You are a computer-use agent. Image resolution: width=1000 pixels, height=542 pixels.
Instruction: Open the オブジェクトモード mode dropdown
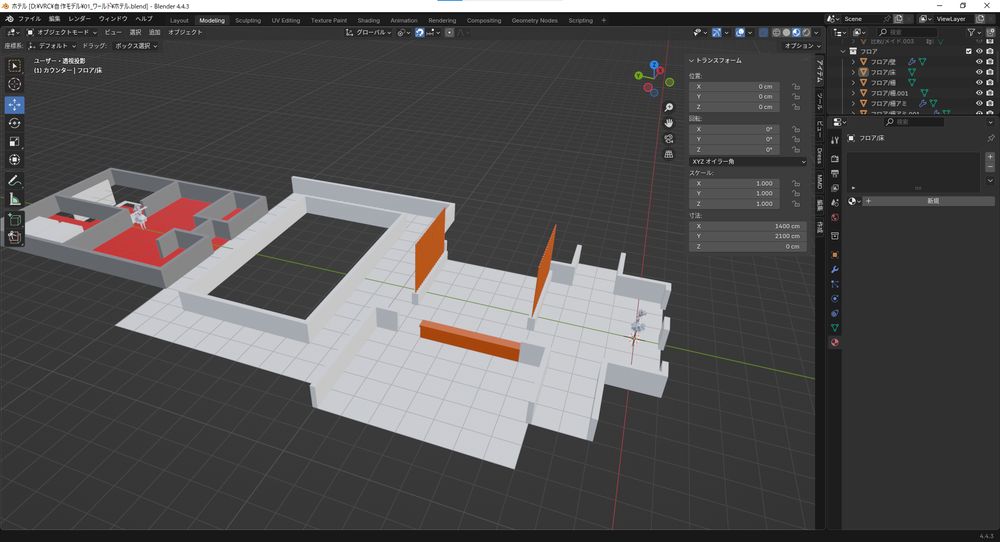pos(62,32)
